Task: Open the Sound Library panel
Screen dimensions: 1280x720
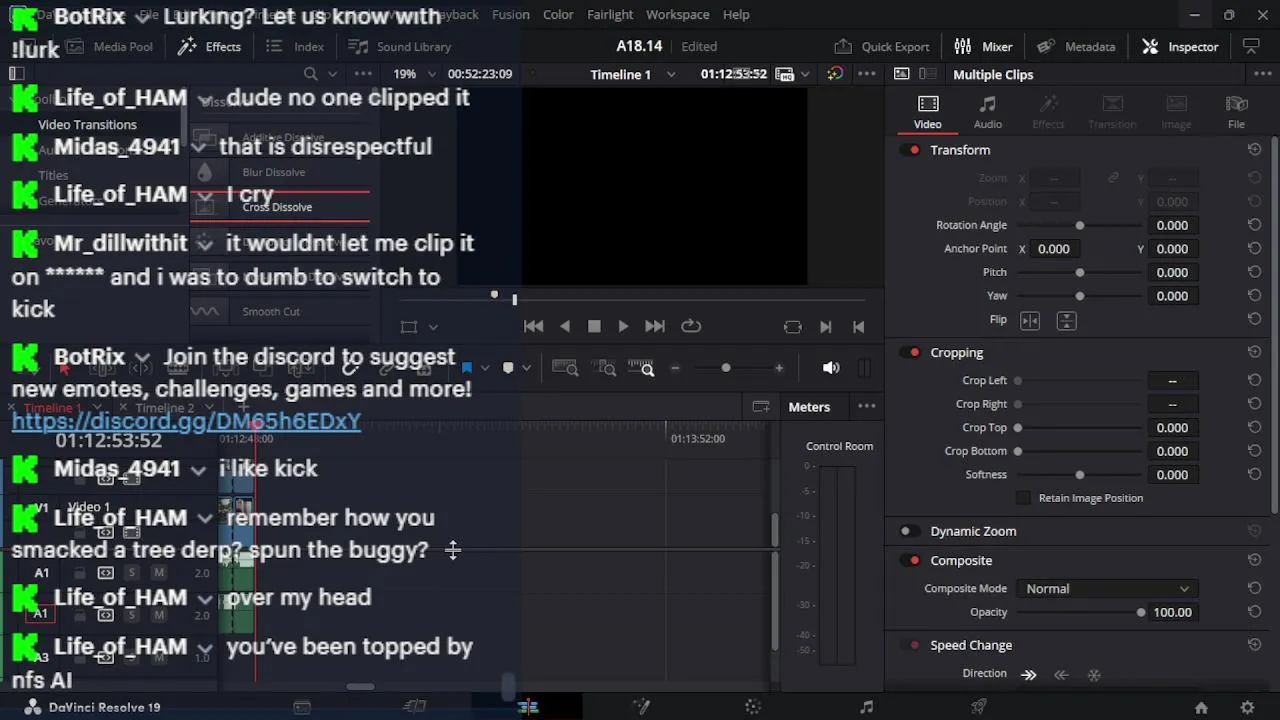Action: (x=400, y=46)
